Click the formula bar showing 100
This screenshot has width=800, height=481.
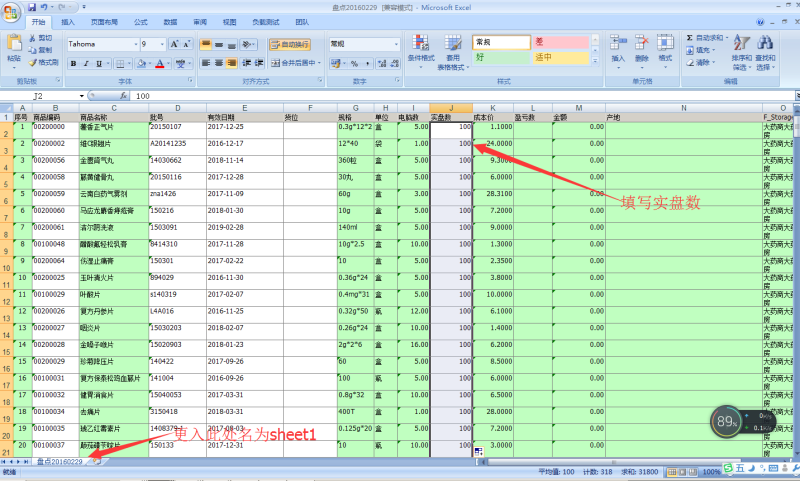click(x=463, y=96)
